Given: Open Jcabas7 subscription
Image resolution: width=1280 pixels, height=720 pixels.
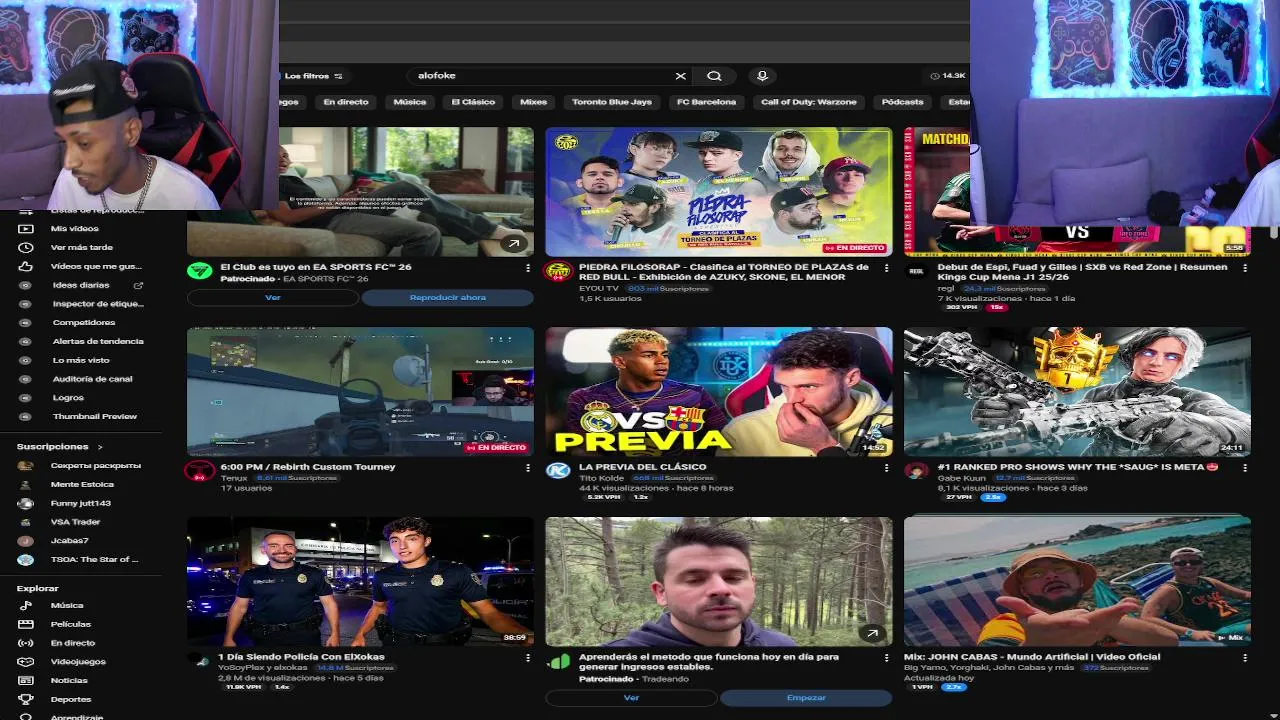Looking at the screenshot, I should [x=70, y=541].
